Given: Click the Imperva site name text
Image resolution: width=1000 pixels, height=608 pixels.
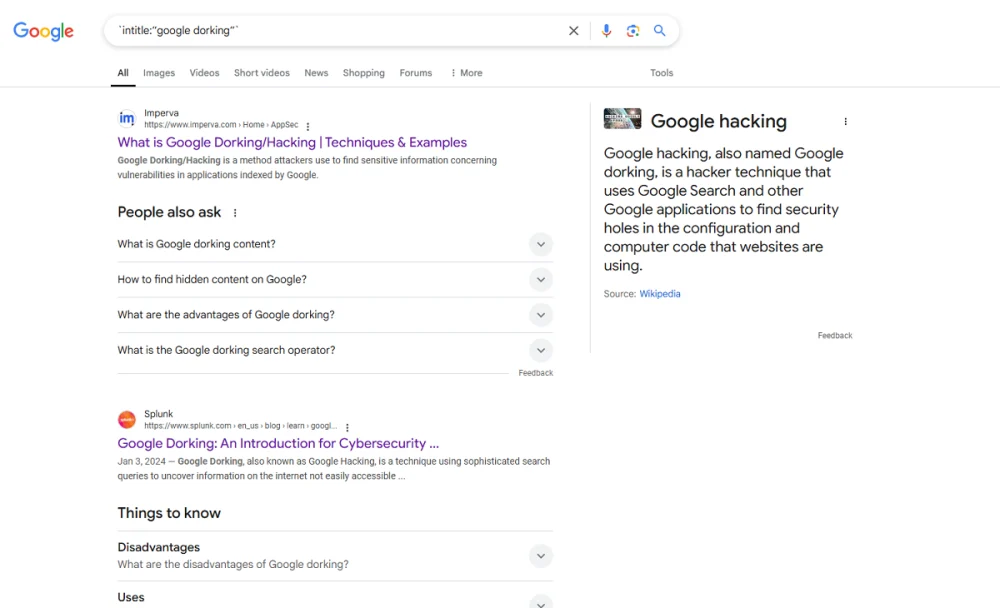Looking at the screenshot, I should (161, 113).
